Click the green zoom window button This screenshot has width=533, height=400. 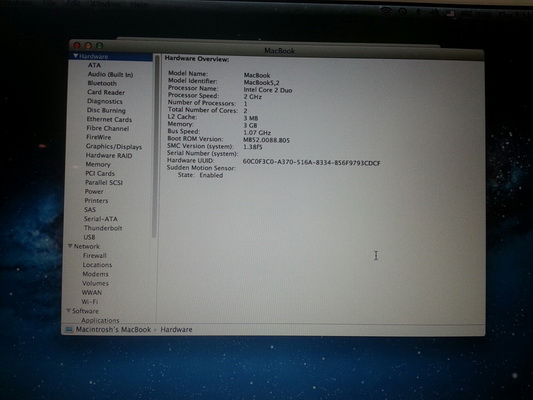[x=99, y=45]
